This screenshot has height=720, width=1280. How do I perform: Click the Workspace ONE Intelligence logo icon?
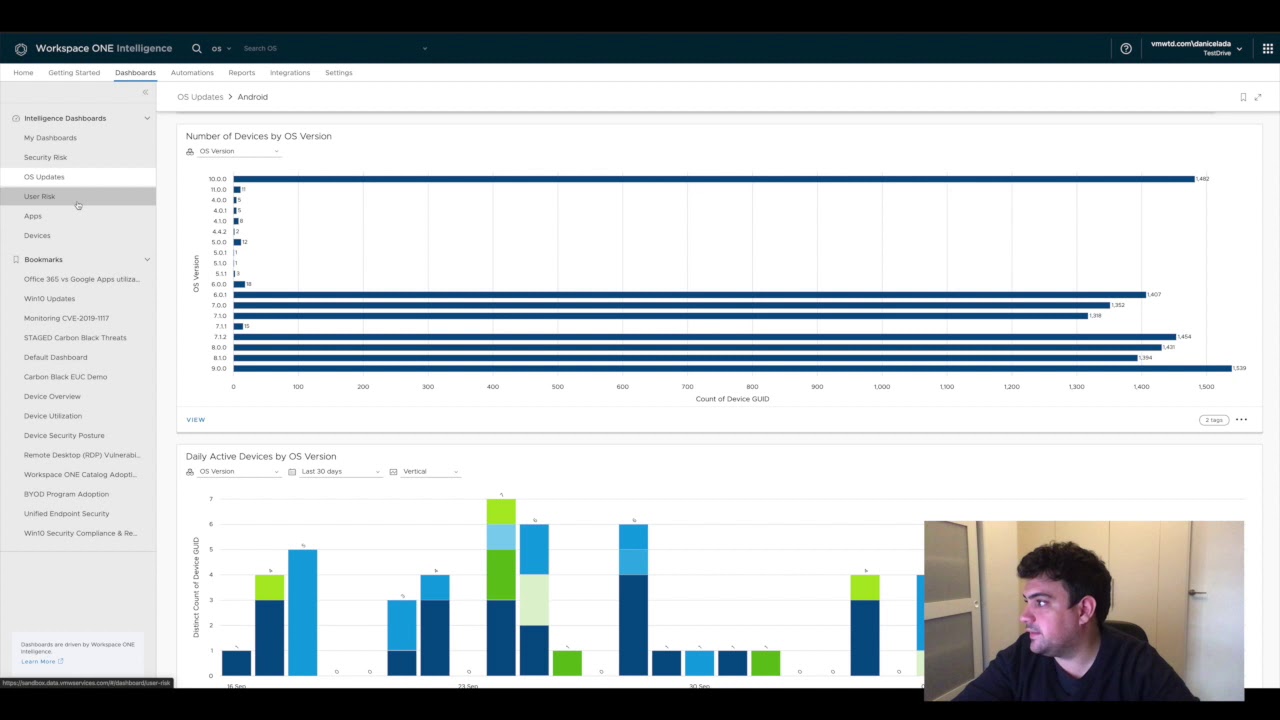21,48
